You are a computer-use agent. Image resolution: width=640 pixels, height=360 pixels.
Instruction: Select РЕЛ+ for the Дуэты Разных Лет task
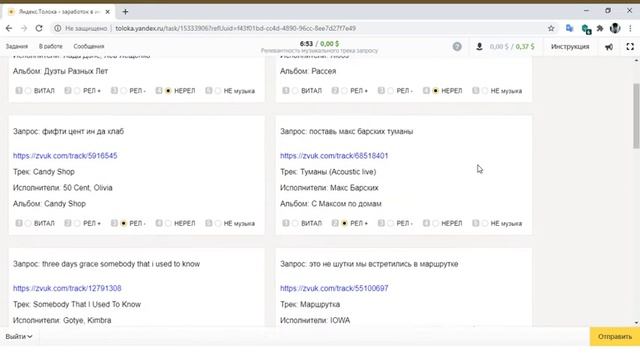77,91
